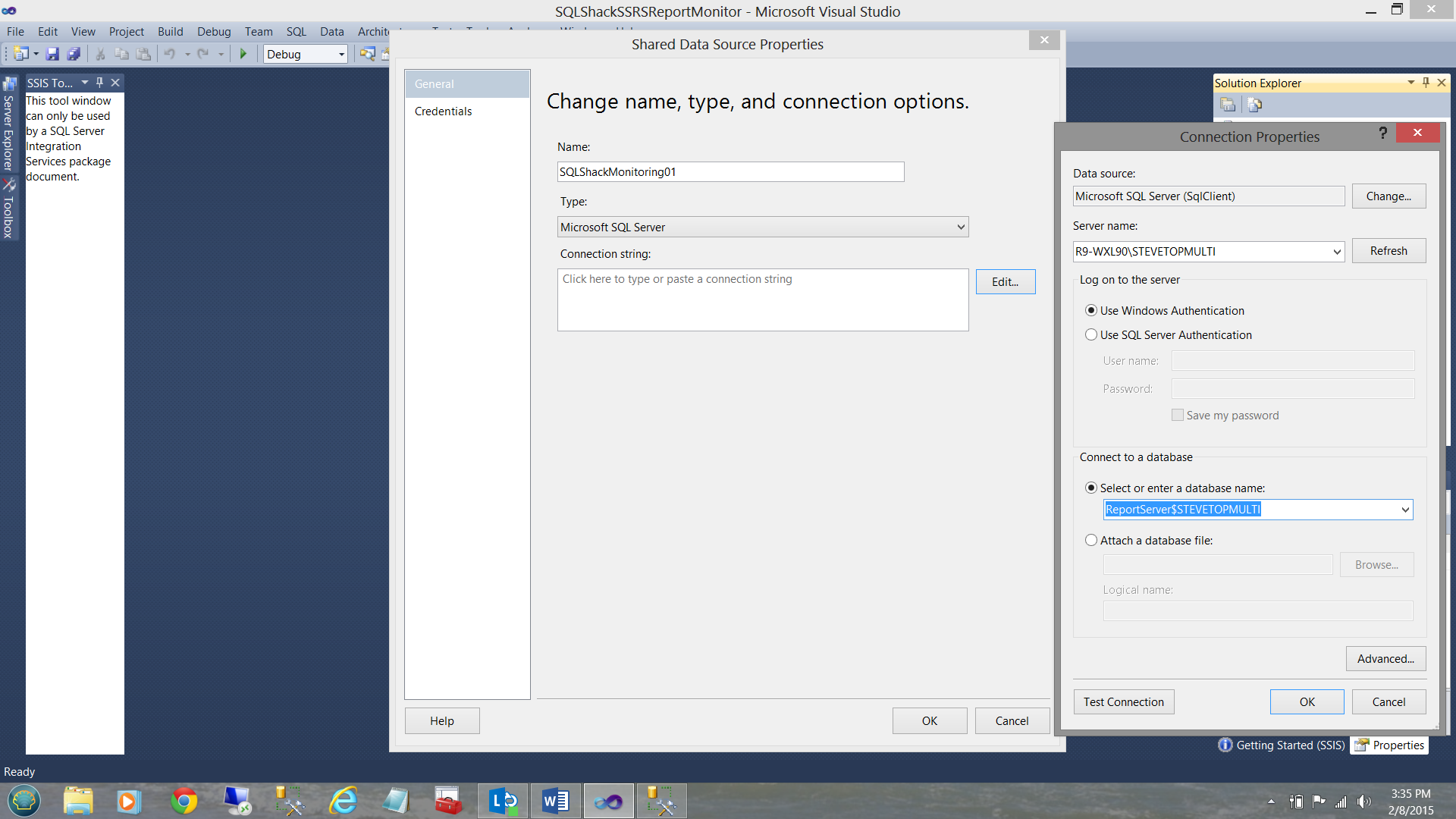Click the Save All toolbar icon
Screen dimensions: 1456x819
[x=74, y=54]
